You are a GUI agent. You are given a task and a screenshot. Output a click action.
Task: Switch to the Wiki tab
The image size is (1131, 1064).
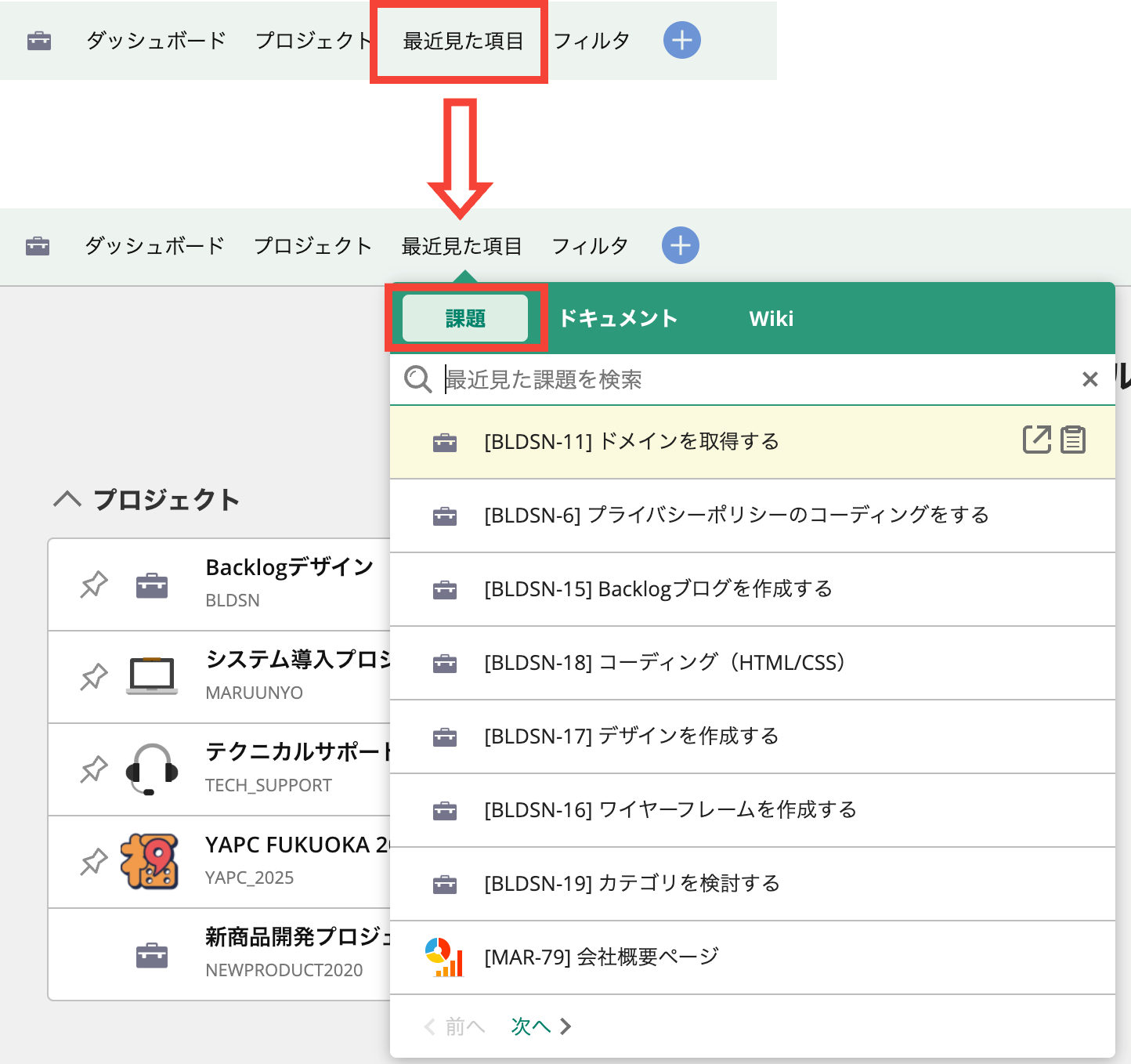click(x=771, y=318)
